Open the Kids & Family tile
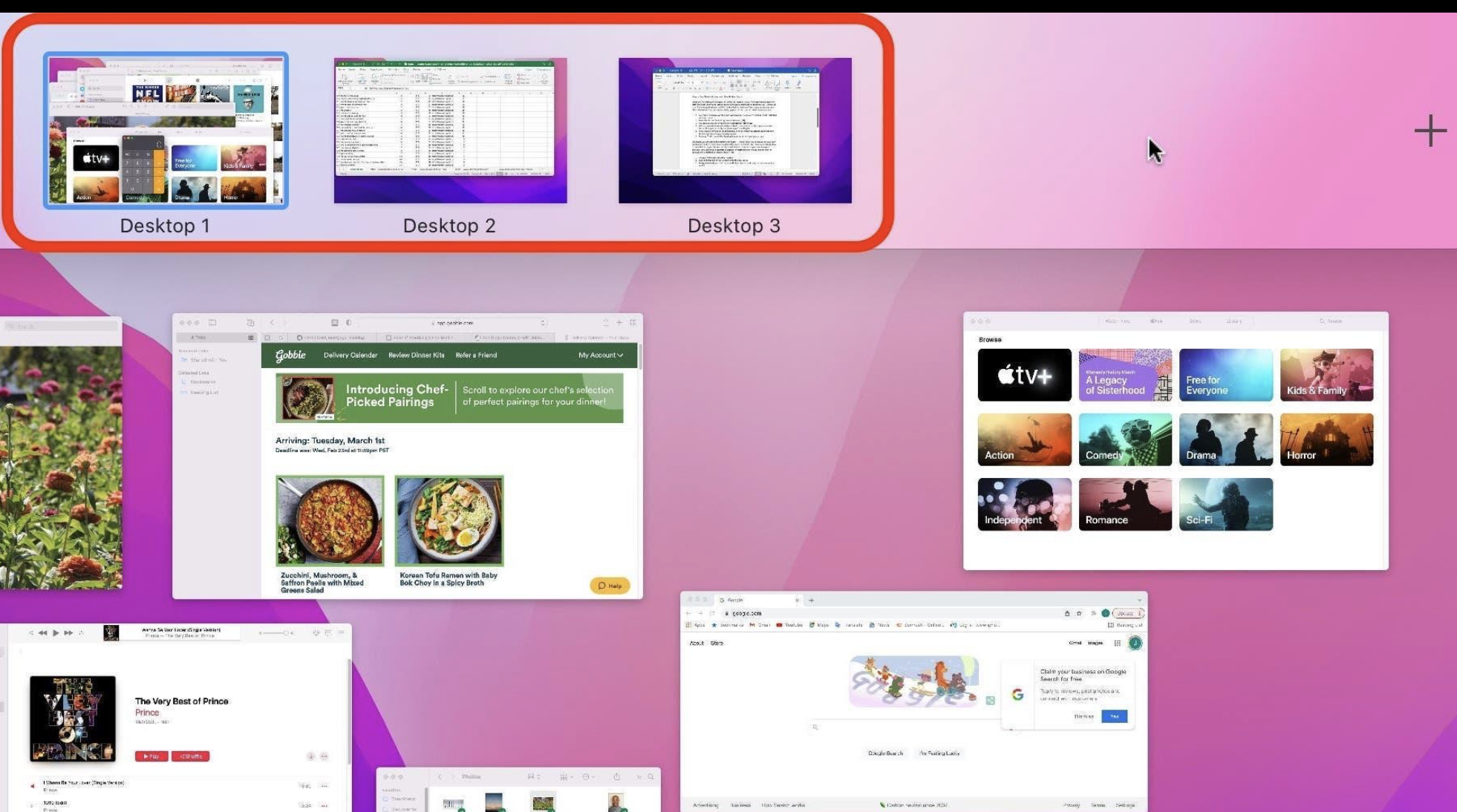This screenshot has width=1457, height=812. (1326, 375)
